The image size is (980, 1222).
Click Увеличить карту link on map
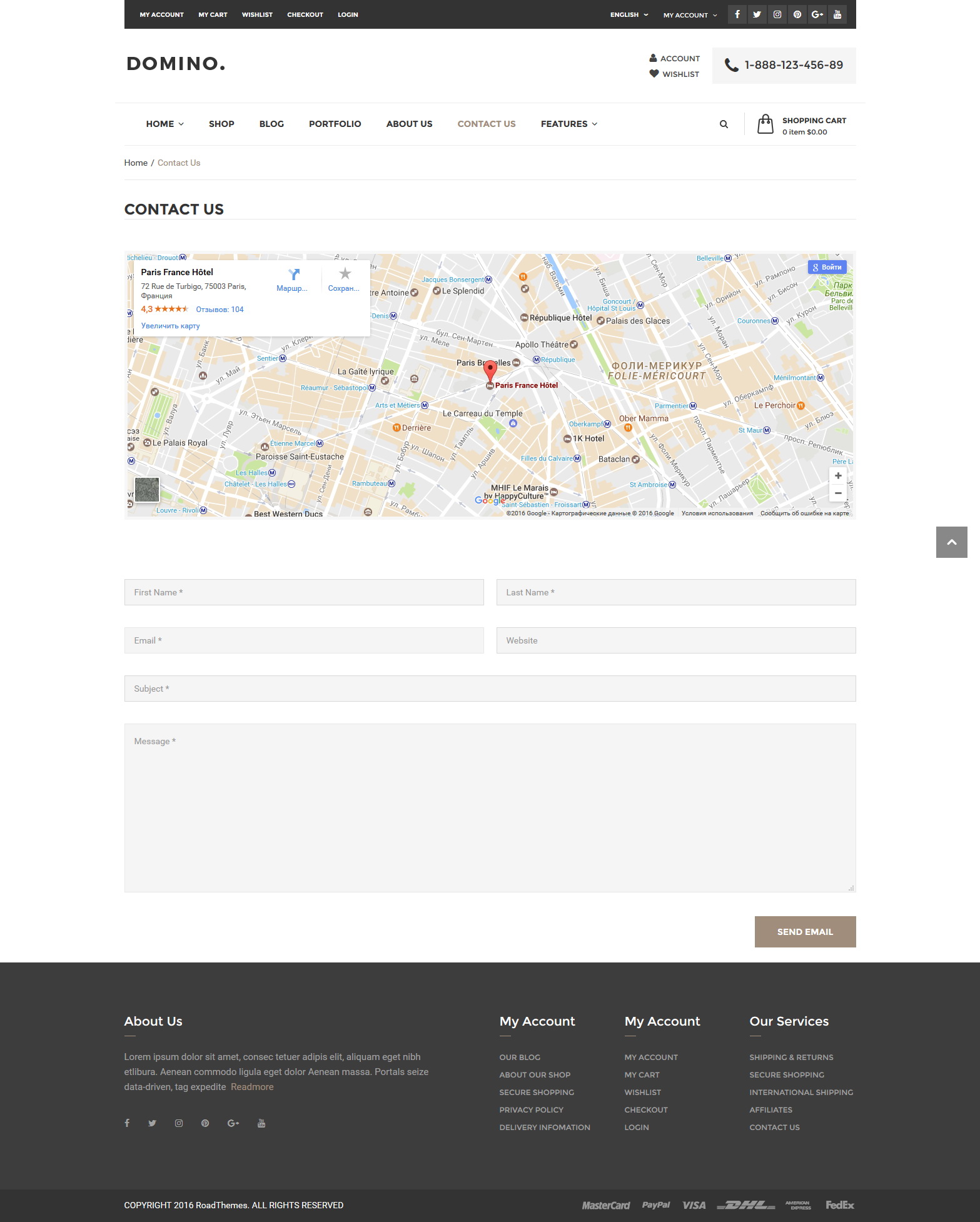[171, 326]
